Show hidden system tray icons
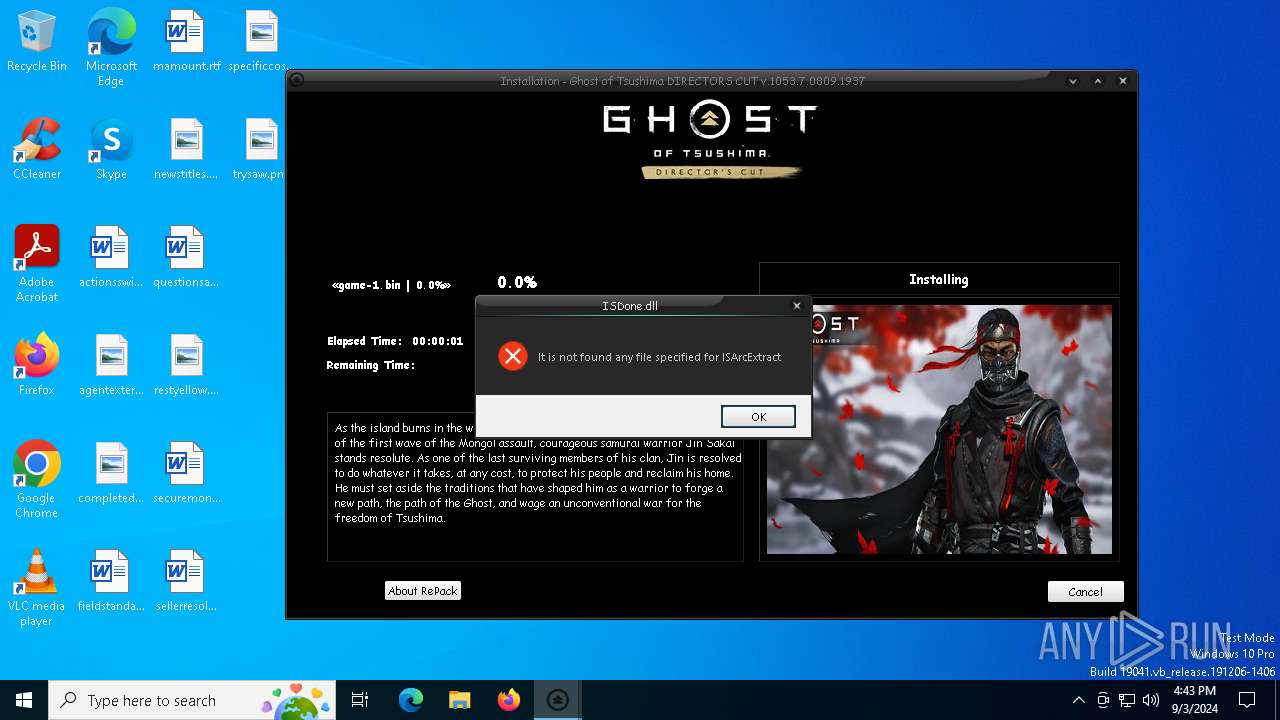This screenshot has height=720, width=1280. (x=1078, y=700)
